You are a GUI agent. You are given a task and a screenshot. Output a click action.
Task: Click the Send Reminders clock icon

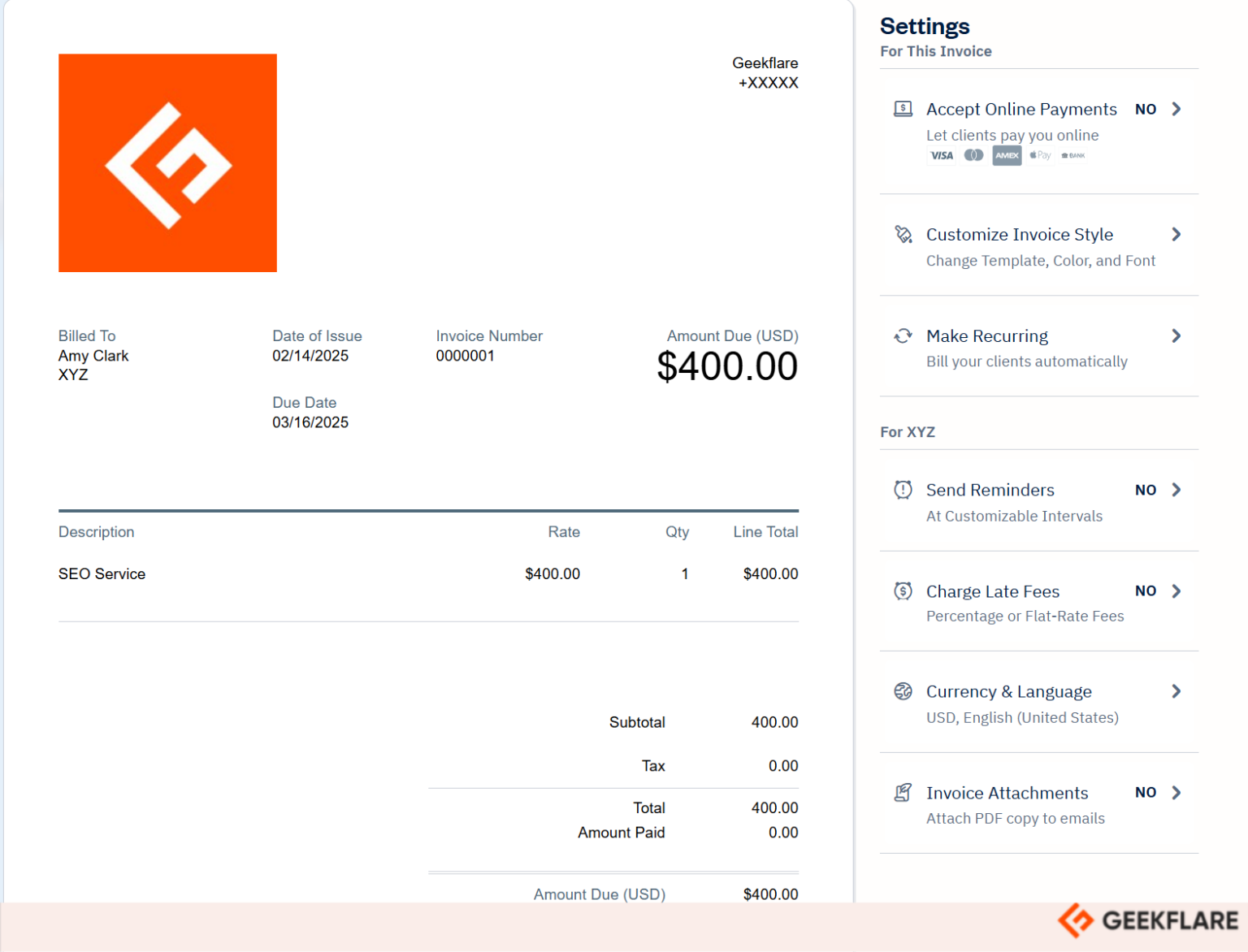tap(903, 490)
